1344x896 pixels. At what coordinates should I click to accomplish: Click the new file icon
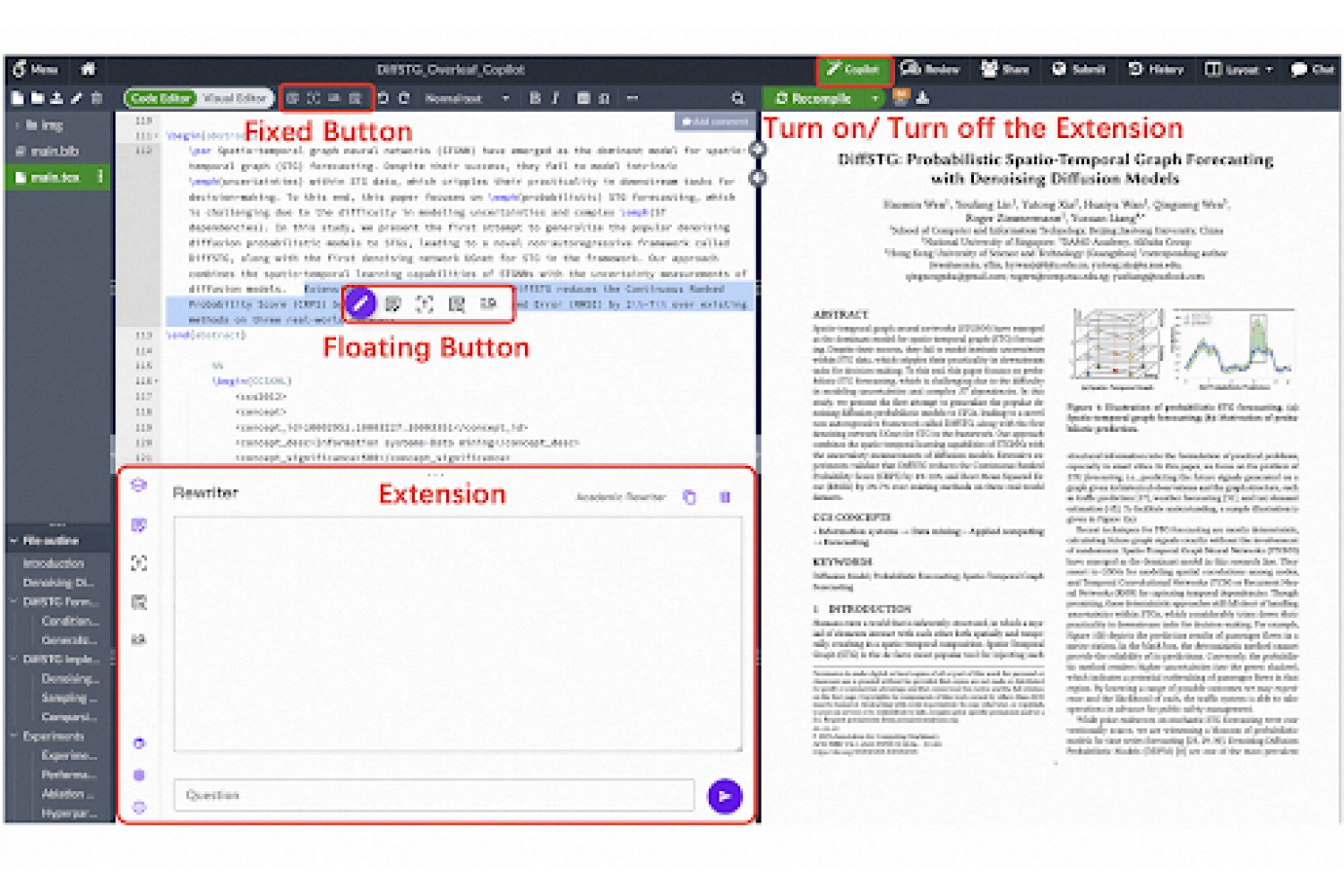tap(17, 98)
